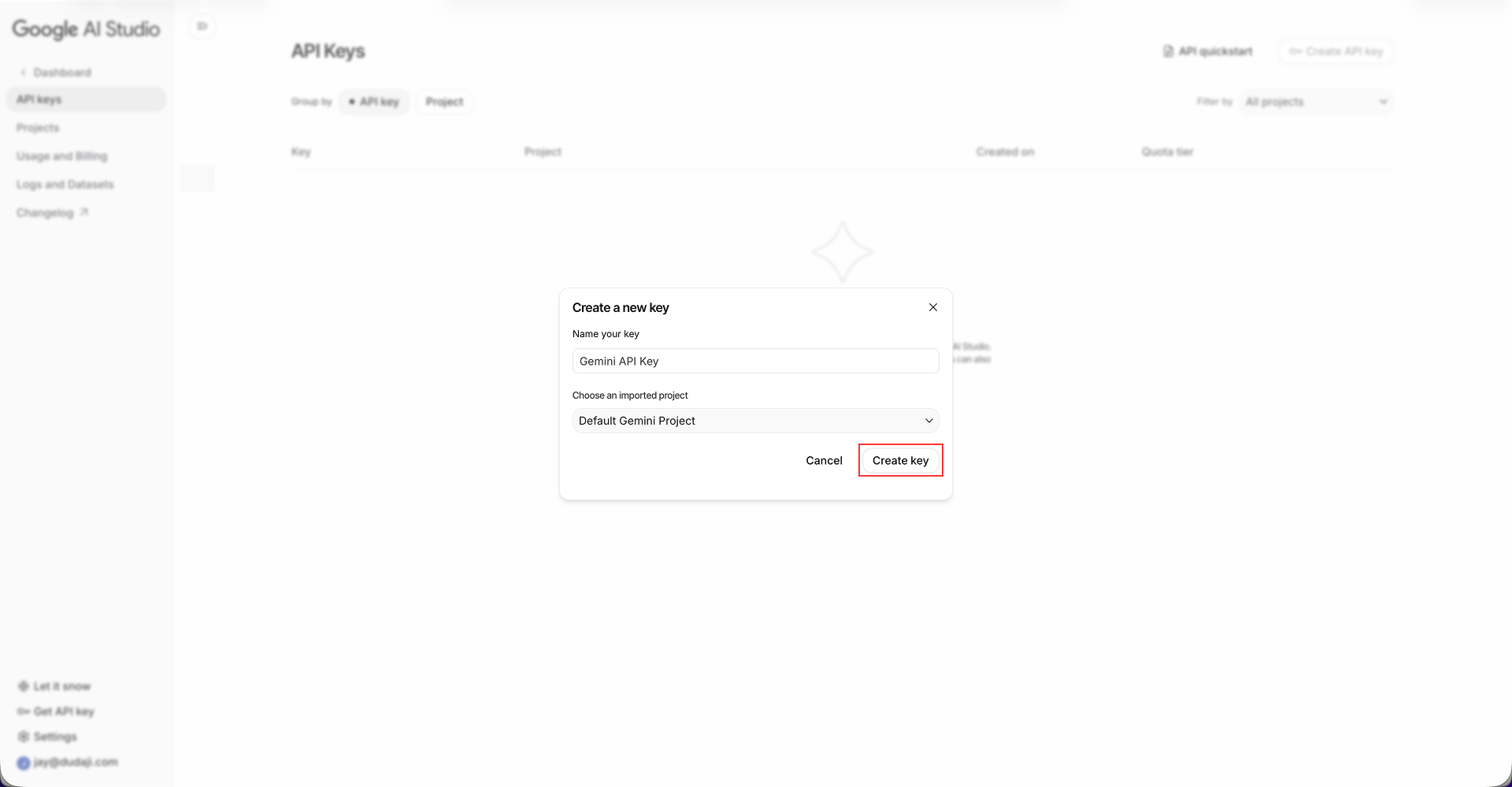
Task: Open Settings via the gear icon
Action: [24, 737]
